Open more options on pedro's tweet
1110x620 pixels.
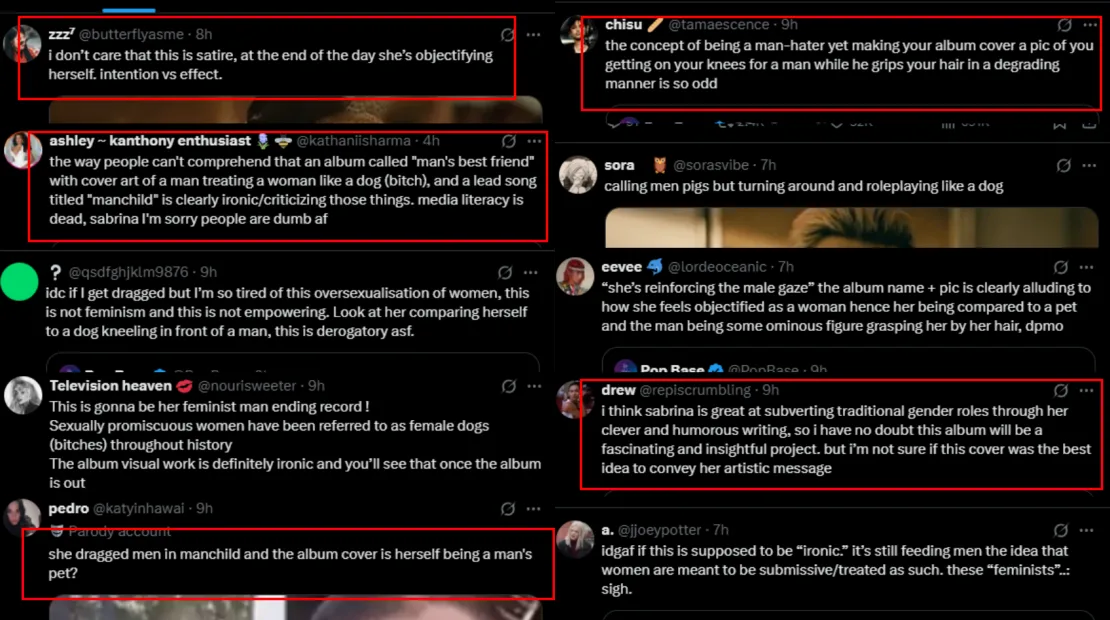point(534,508)
